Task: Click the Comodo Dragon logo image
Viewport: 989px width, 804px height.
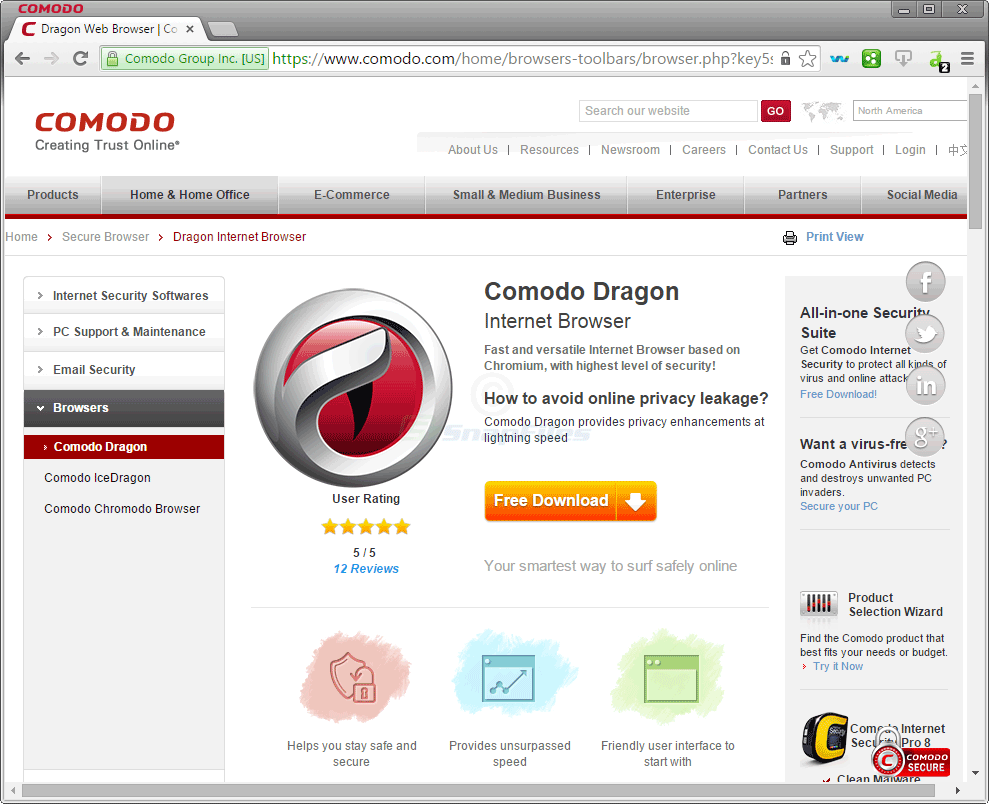Action: 353,387
